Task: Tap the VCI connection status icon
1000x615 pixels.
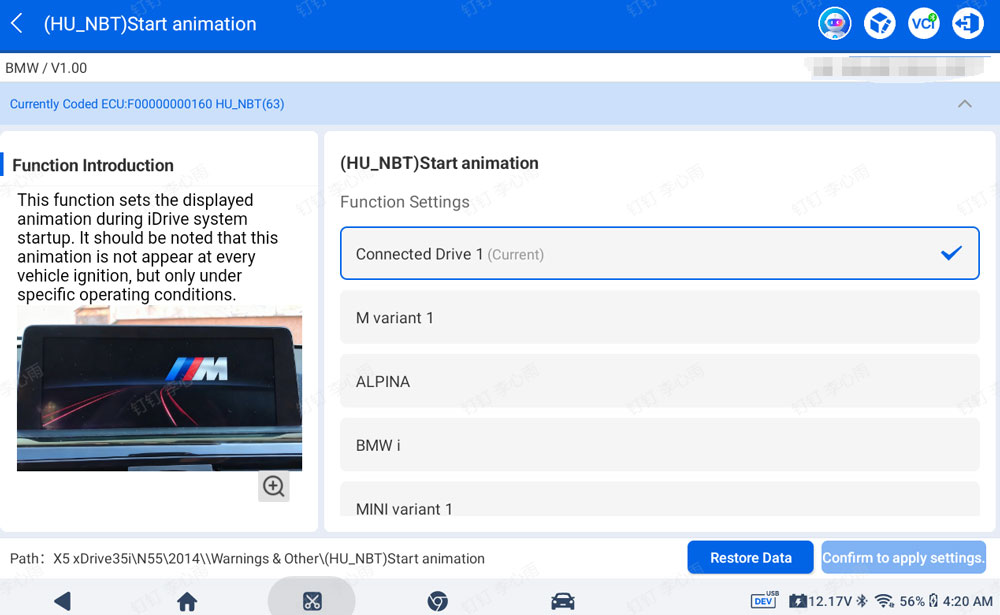Action: (923, 24)
